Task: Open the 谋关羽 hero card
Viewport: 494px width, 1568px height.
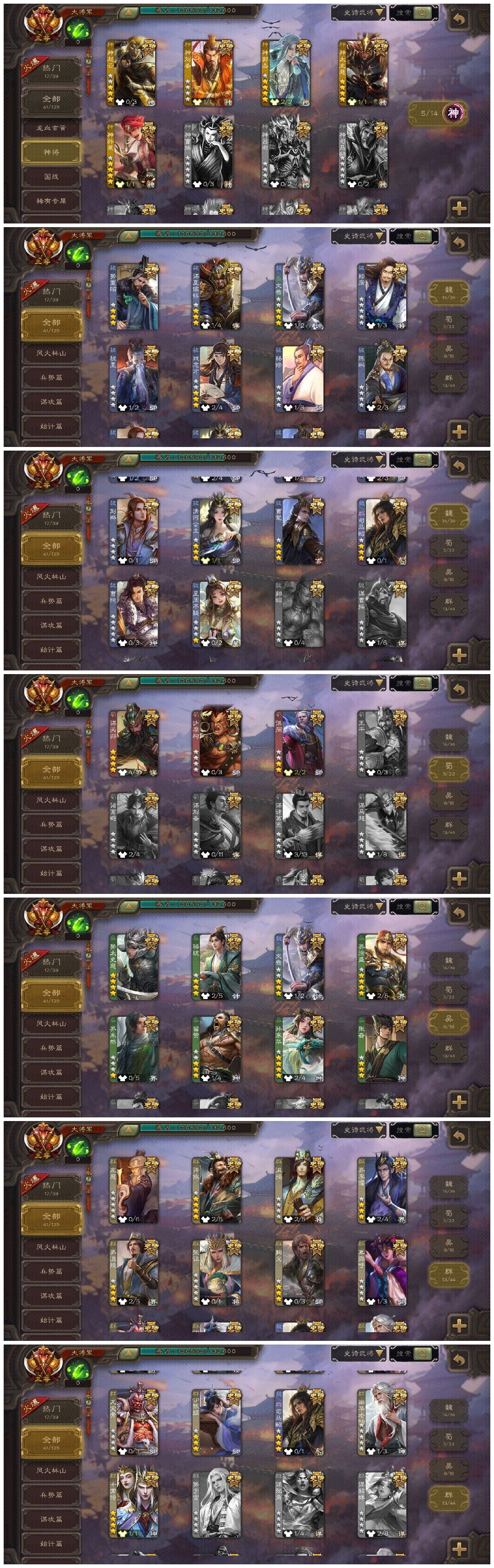Action: click(134, 743)
